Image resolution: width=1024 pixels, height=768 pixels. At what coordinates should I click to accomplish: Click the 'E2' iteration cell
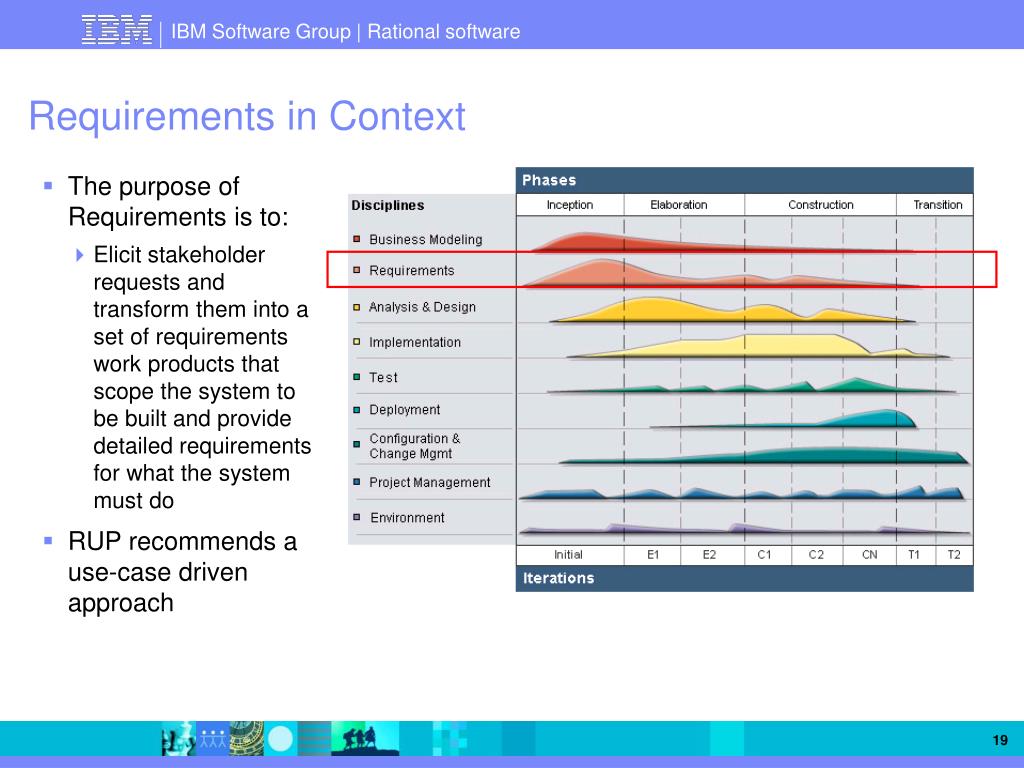click(712, 554)
